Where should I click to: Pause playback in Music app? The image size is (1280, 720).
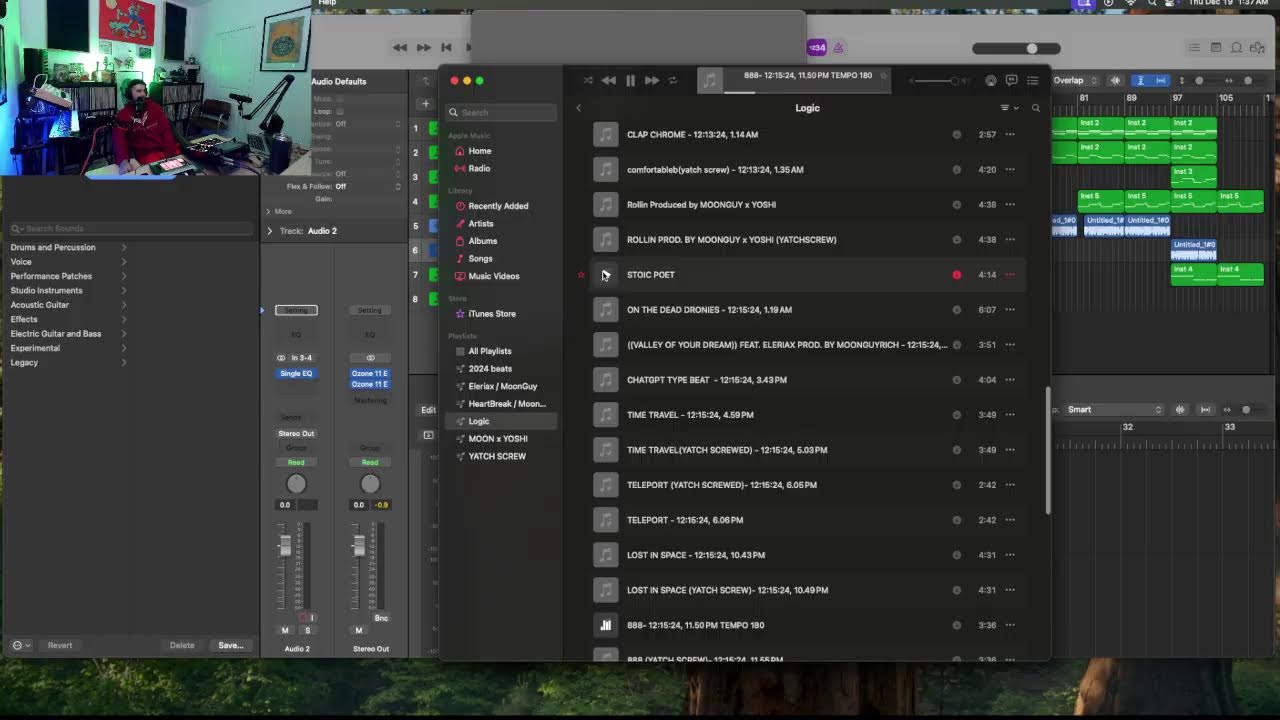tap(630, 81)
